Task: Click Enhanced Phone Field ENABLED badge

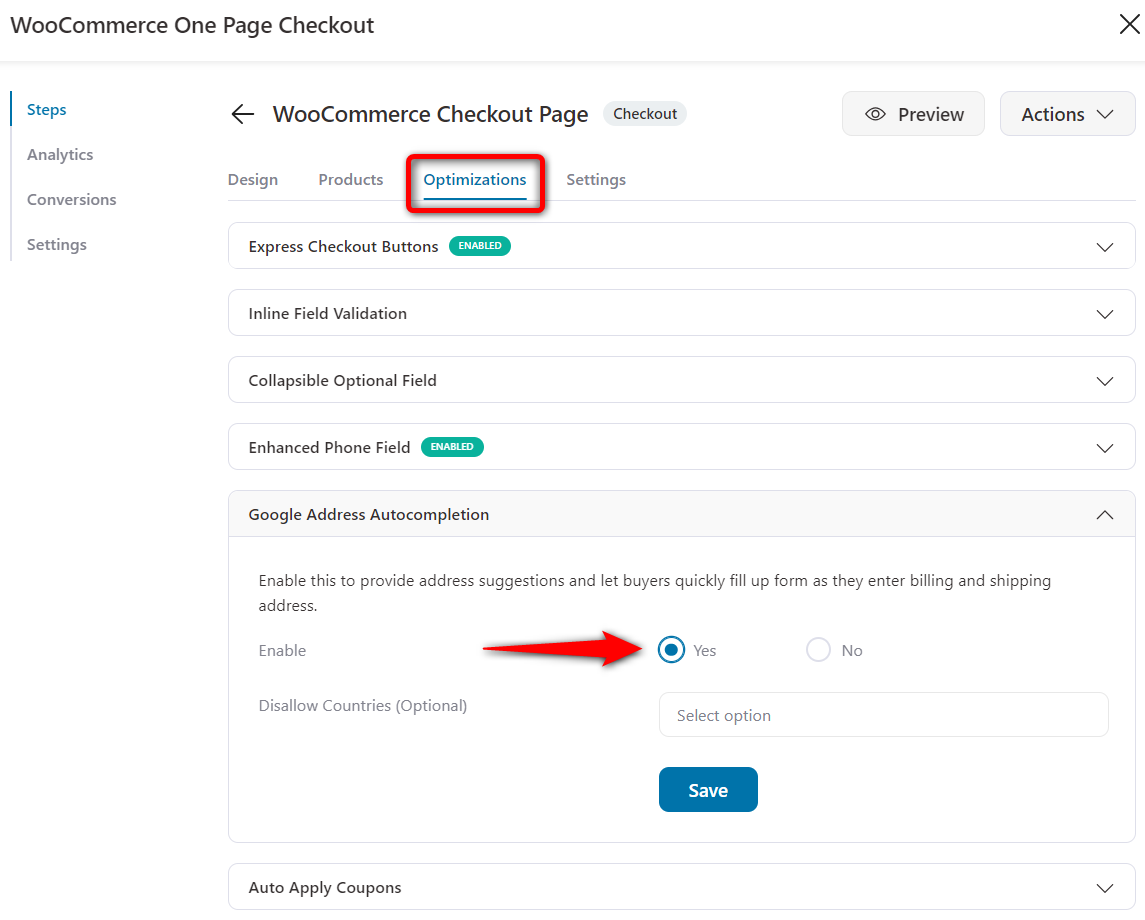Action: point(452,447)
